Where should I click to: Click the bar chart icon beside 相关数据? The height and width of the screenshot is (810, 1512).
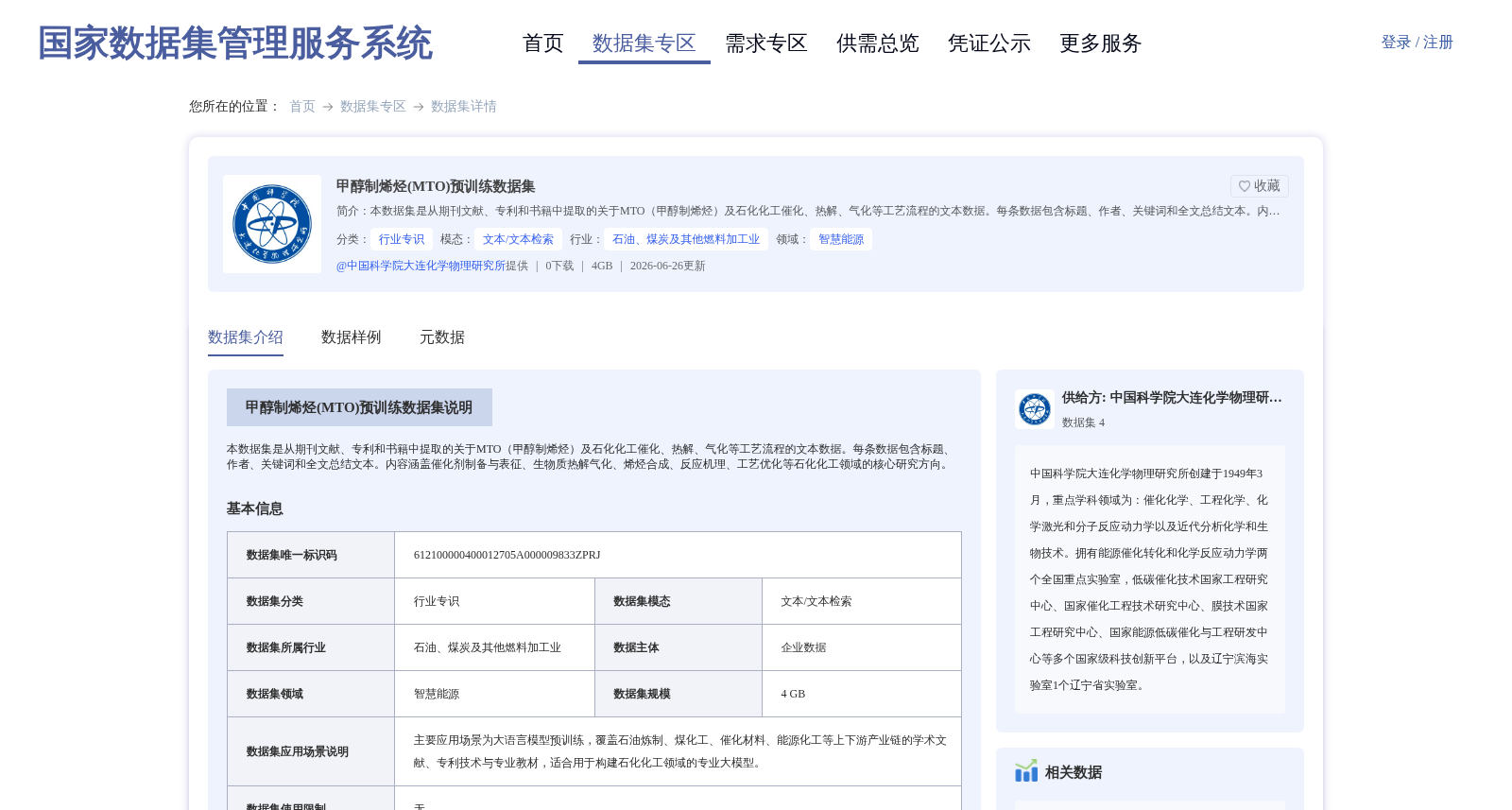pos(1026,771)
